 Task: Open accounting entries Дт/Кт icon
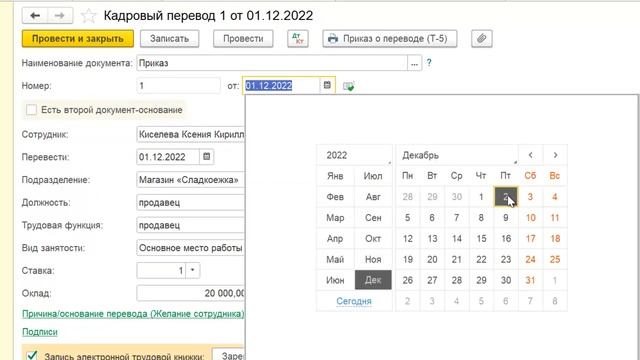pyautogui.click(x=298, y=39)
